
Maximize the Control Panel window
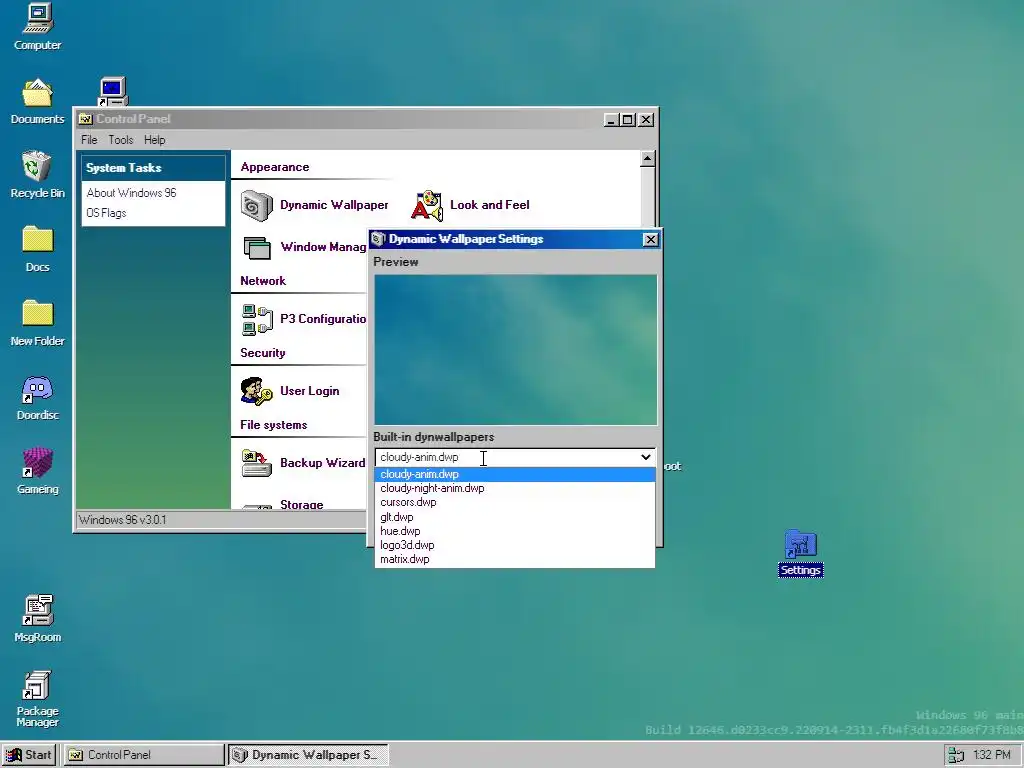tap(628, 120)
